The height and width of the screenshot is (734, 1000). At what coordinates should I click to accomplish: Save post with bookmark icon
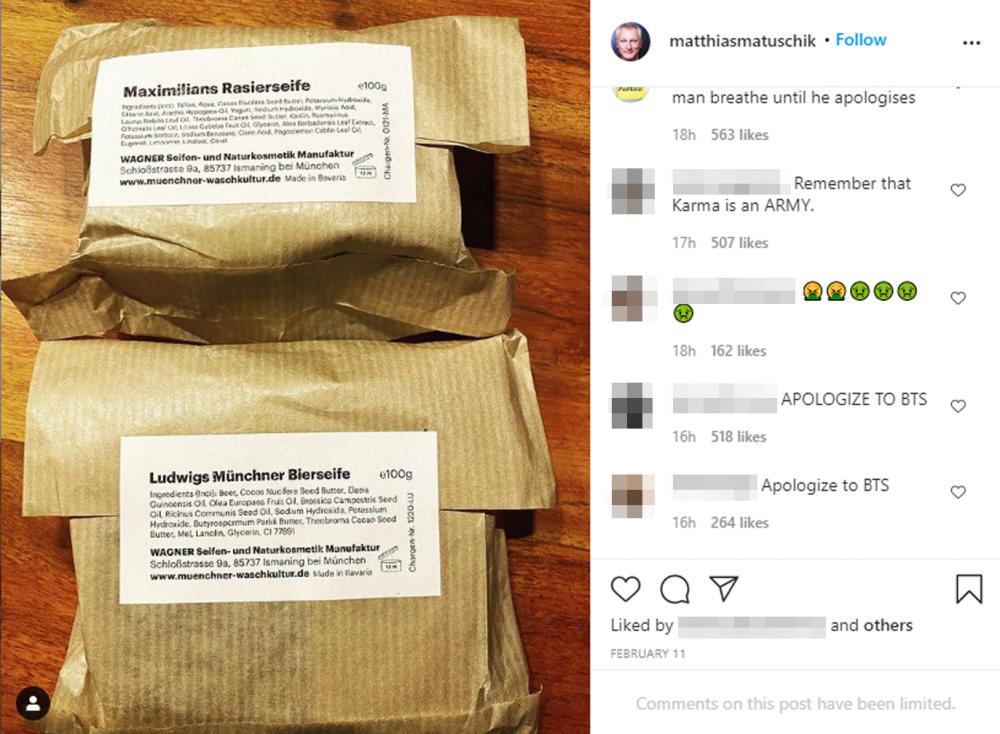pos(968,588)
